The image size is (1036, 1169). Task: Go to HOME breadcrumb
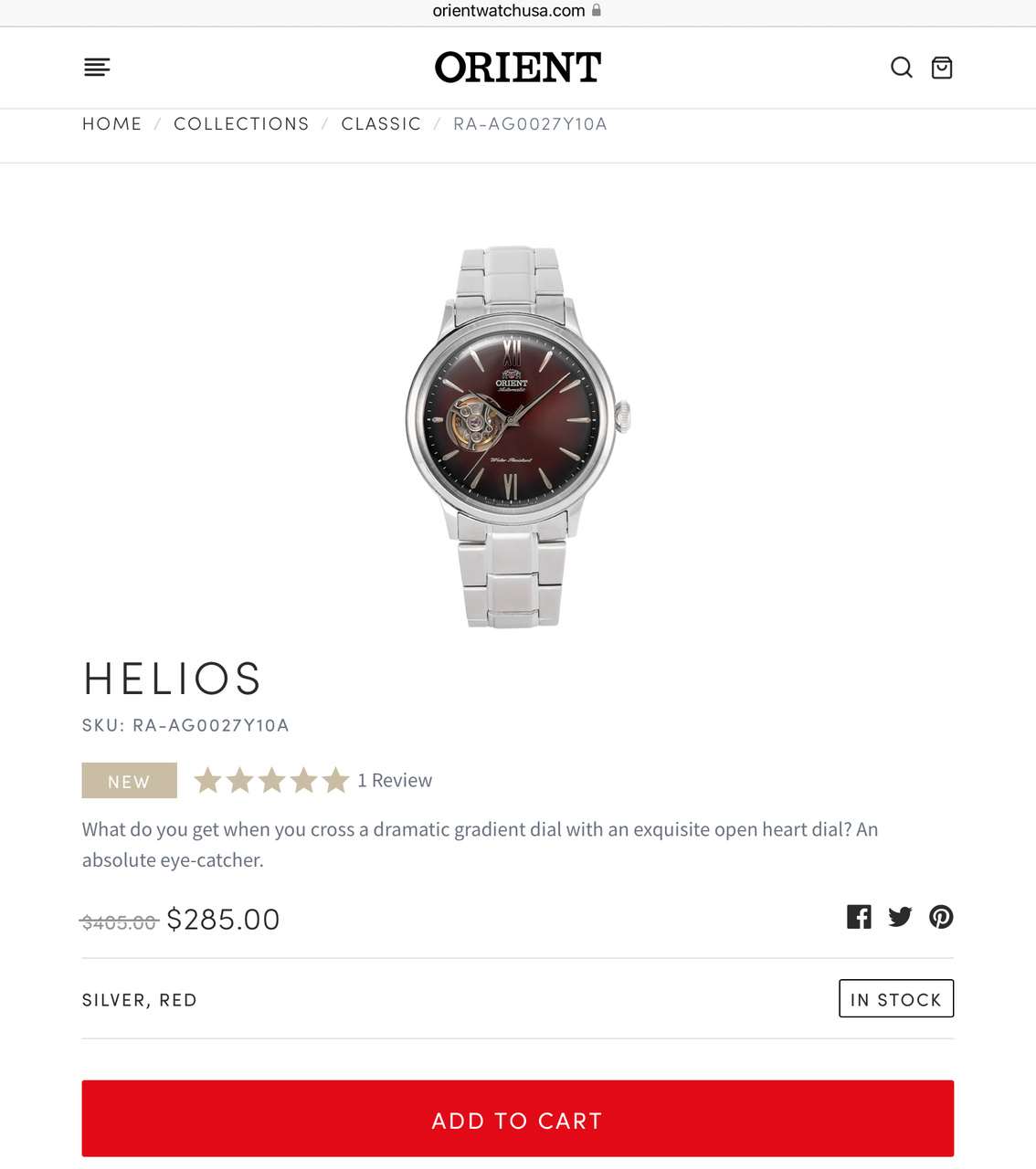[112, 124]
